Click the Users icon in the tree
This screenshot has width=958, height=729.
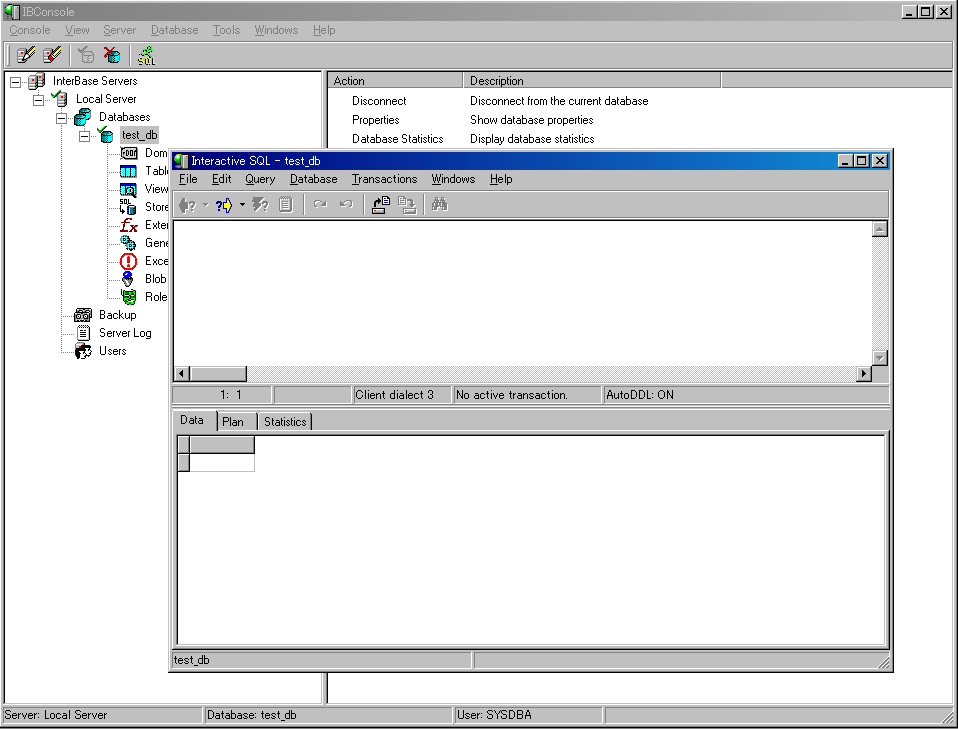coord(84,351)
